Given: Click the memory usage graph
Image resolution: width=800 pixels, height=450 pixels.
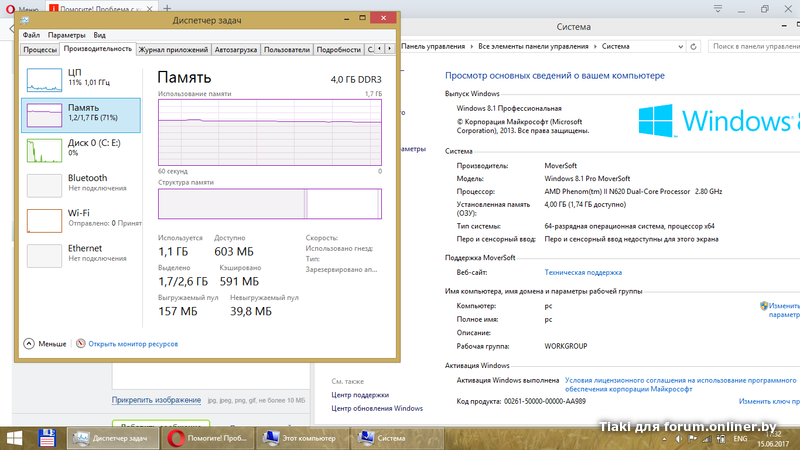Looking at the screenshot, I should tap(270, 132).
